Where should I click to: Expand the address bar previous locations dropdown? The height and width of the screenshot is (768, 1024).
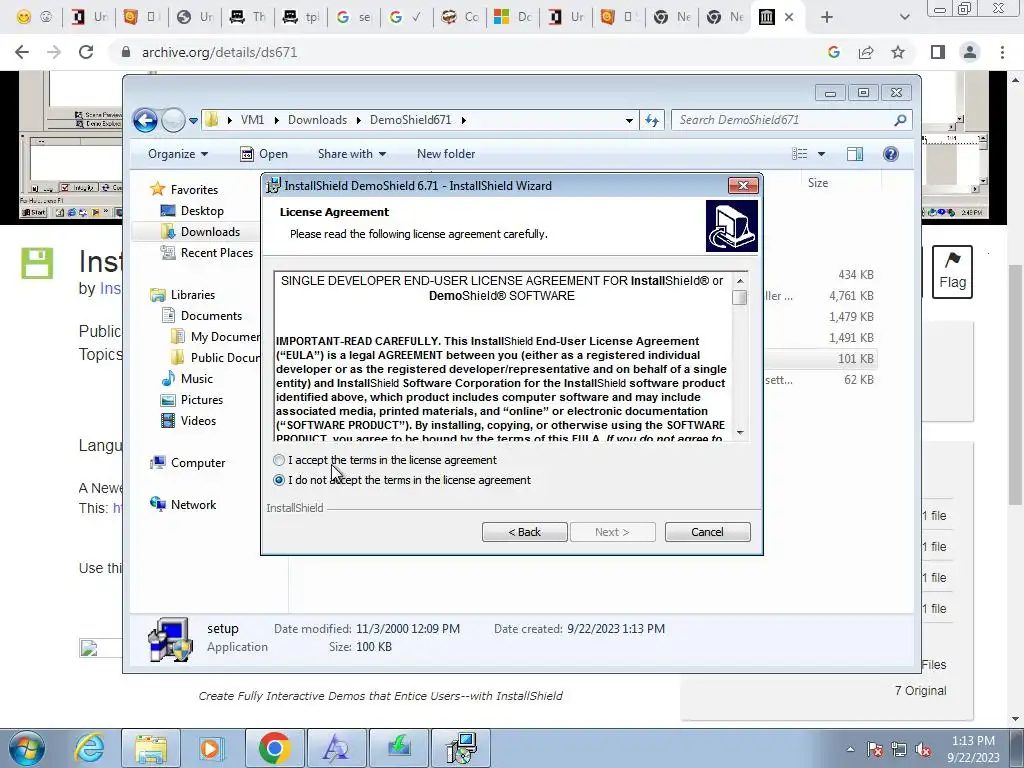click(x=629, y=121)
